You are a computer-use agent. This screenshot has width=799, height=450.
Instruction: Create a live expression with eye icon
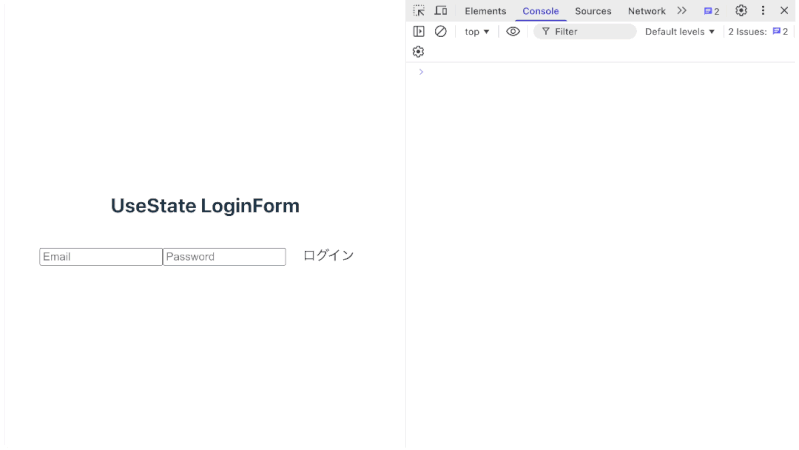click(513, 31)
